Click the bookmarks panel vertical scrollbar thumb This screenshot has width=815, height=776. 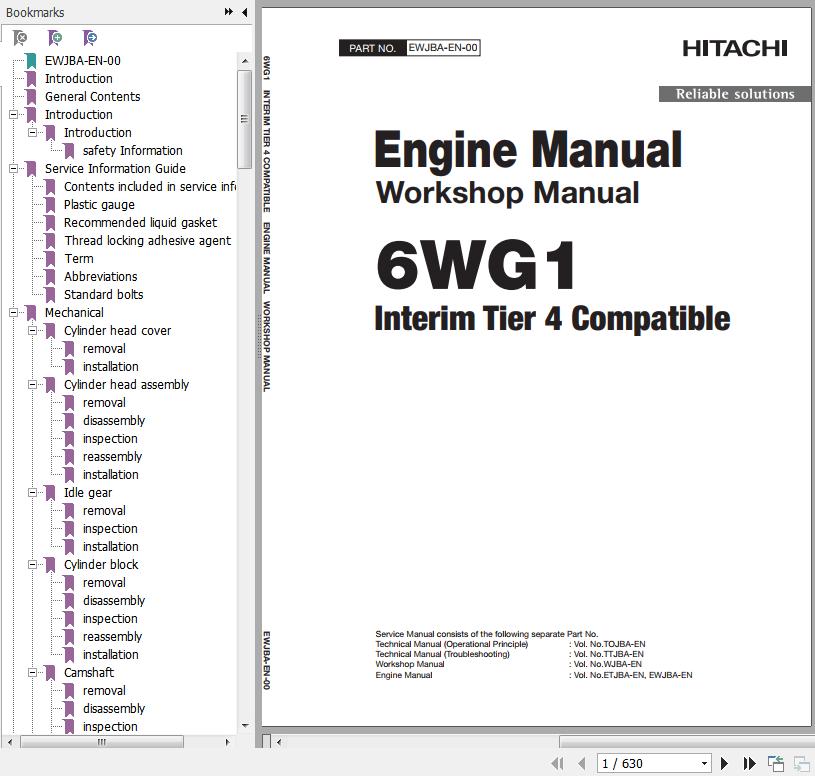click(x=244, y=120)
